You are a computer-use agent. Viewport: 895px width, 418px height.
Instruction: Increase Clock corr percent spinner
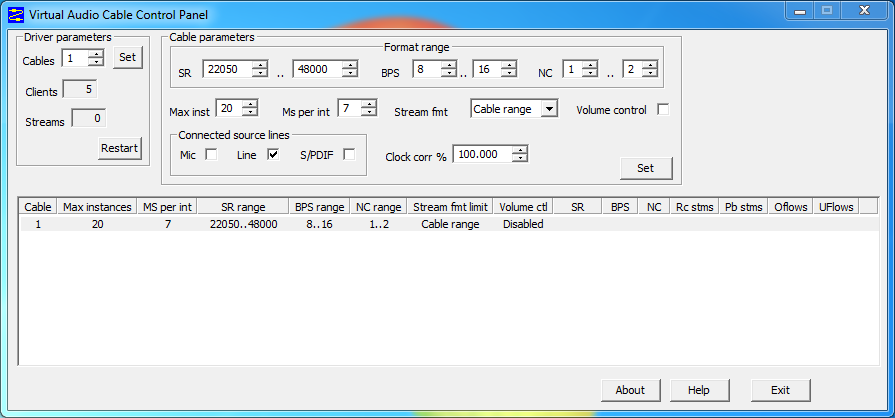tap(521, 150)
